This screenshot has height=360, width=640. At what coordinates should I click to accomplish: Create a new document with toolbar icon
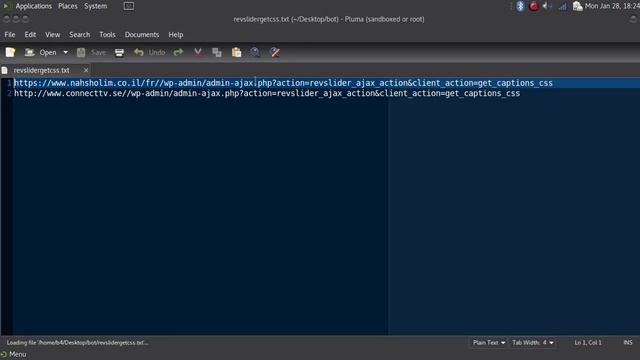coord(10,52)
